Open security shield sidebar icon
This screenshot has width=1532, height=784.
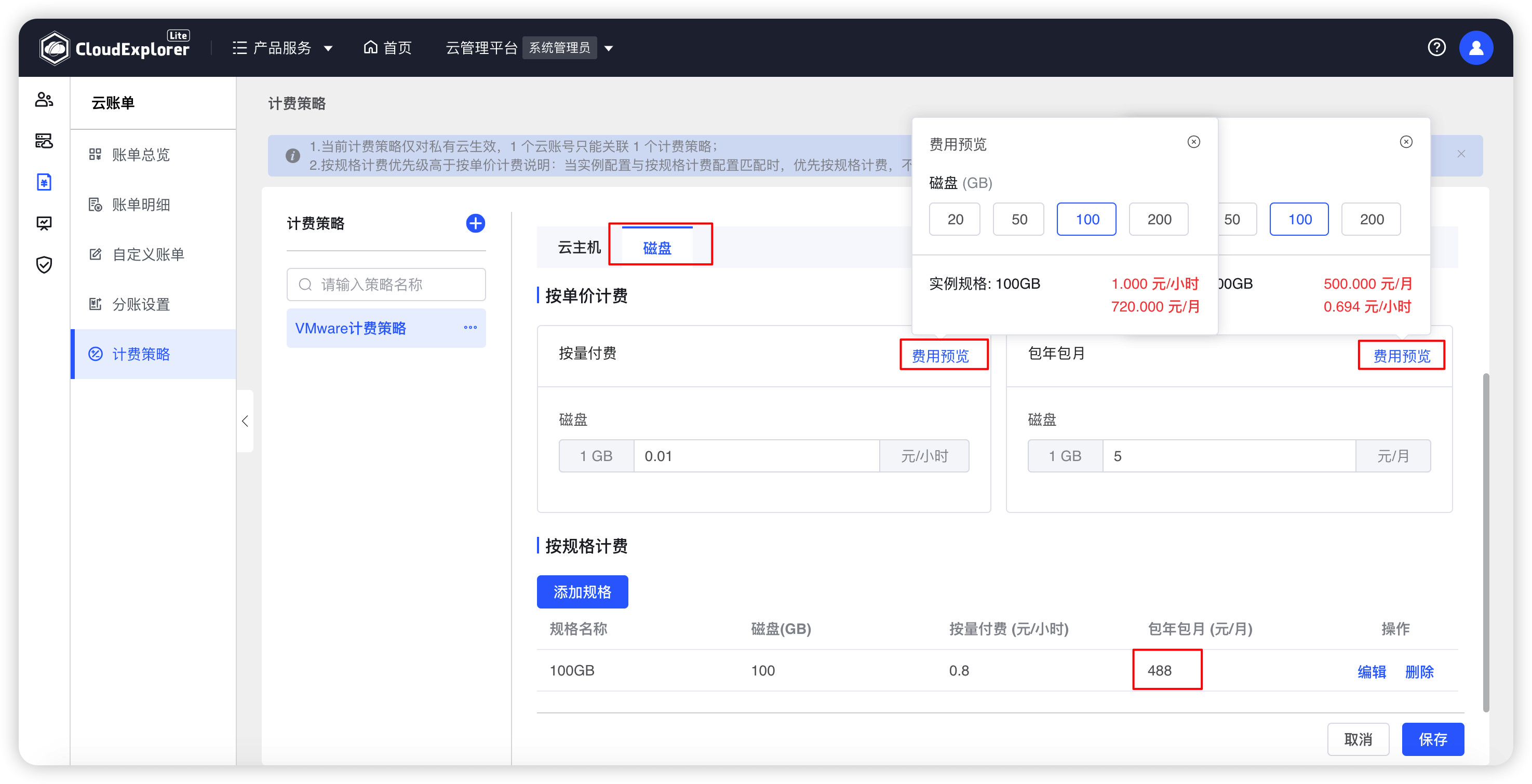click(44, 264)
